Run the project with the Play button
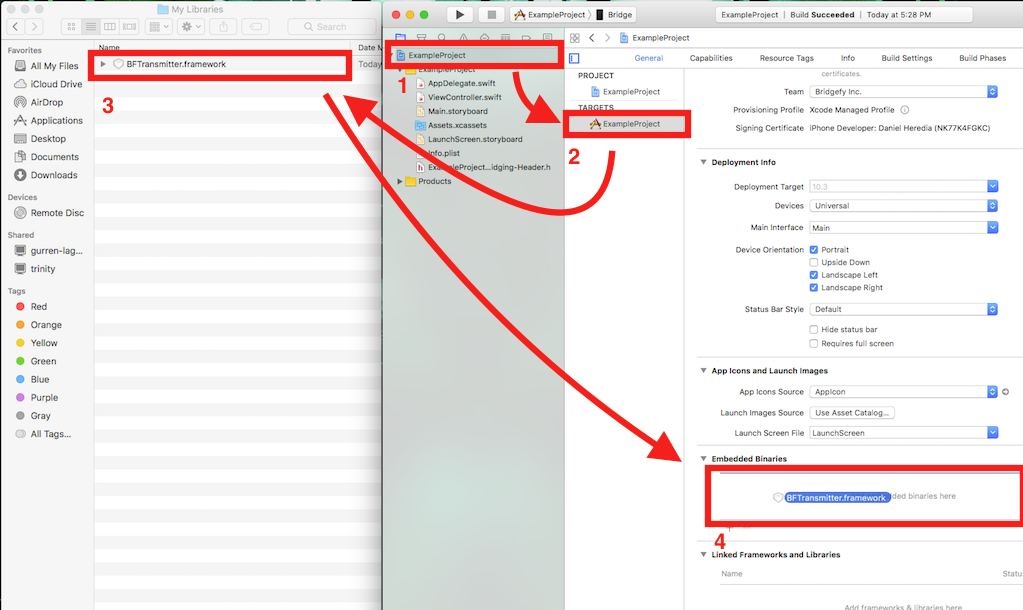The width and height of the screenshot is (1023, 610). tap(460, 14)
